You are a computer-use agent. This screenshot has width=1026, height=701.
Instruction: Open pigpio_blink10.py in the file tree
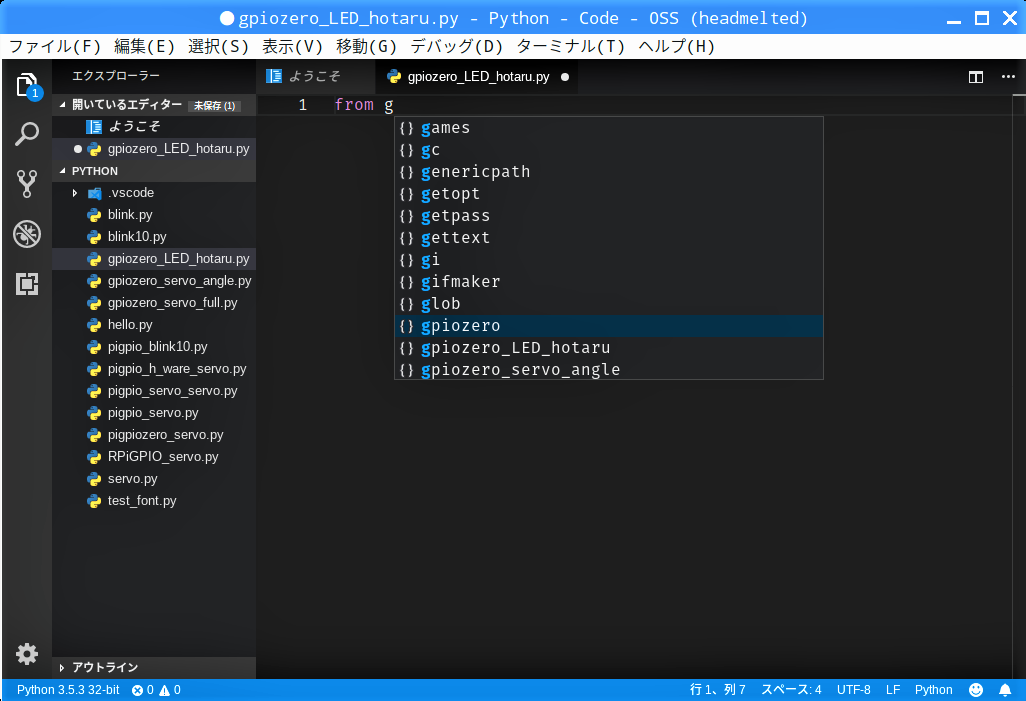(x=154, y=347)
